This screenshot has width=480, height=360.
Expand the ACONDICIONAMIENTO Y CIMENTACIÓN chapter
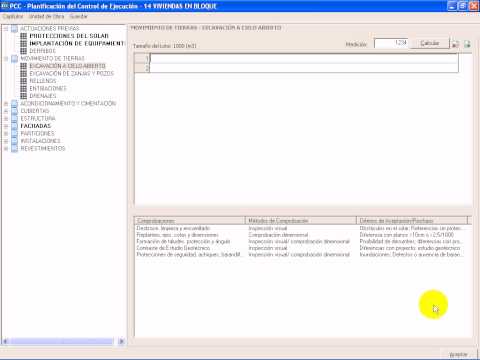(6, 104)
